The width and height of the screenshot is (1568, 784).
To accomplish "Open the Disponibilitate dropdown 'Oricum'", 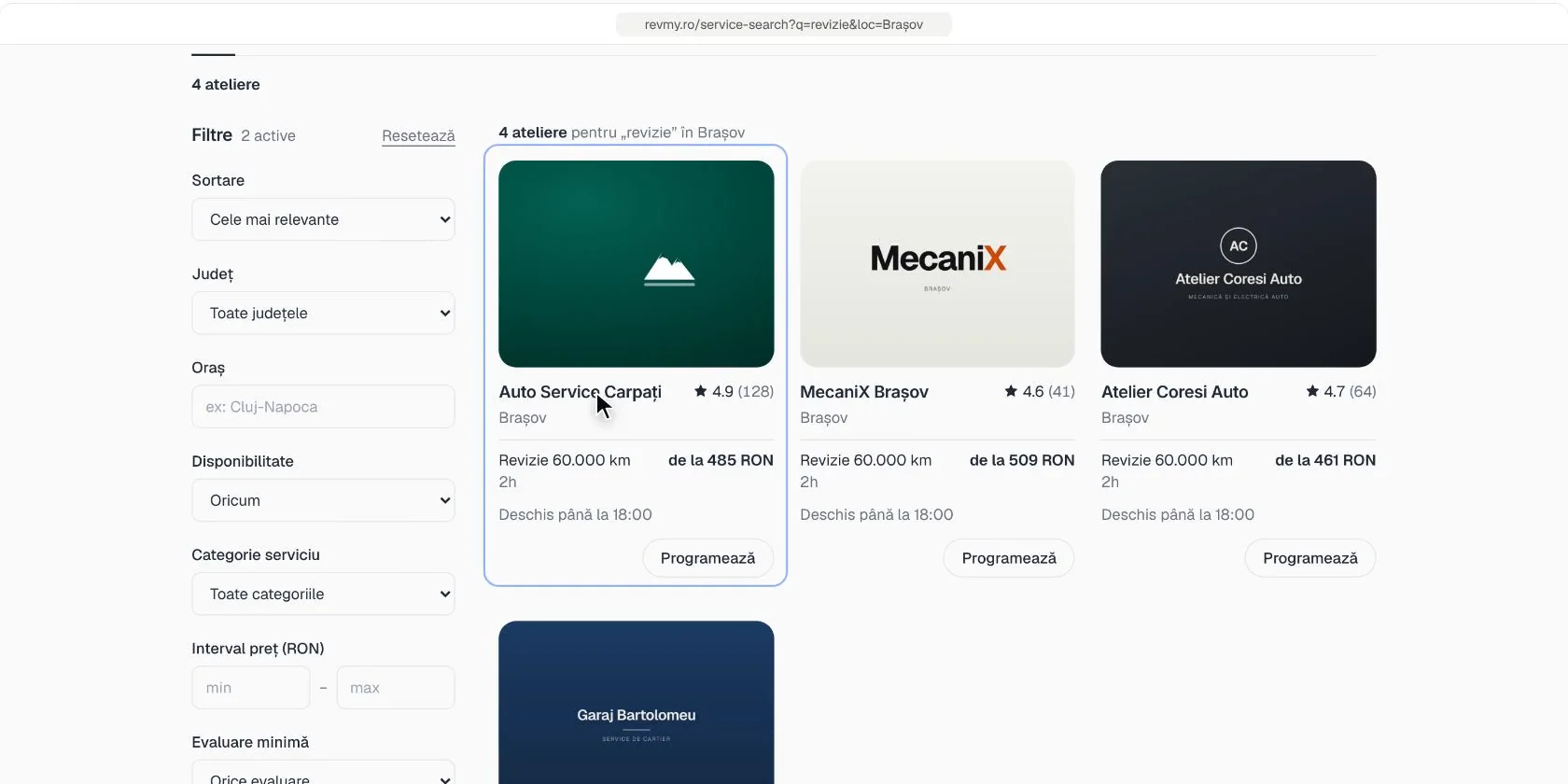I will (x=323, y=500).
